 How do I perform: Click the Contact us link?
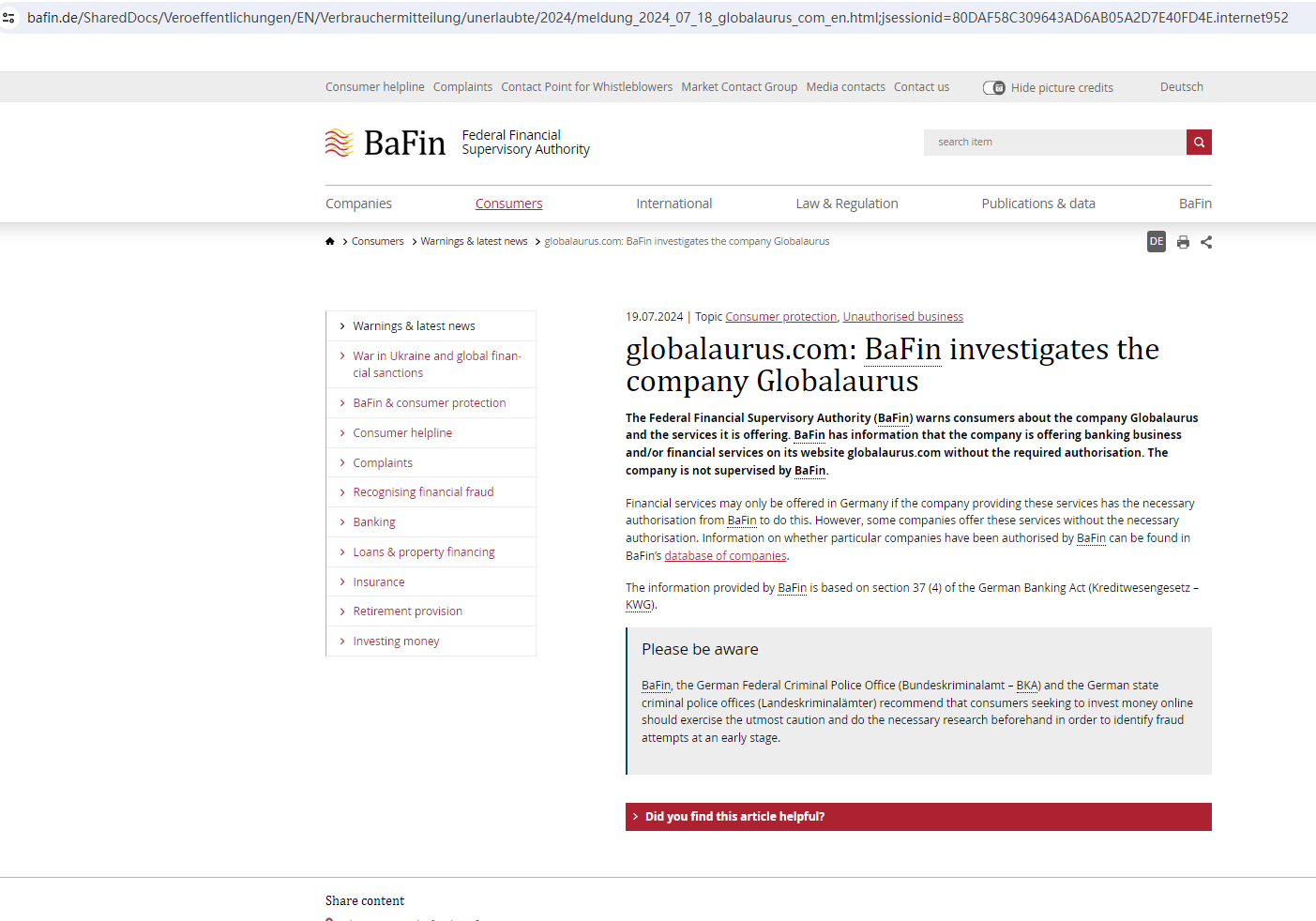(x=921, y=87)
